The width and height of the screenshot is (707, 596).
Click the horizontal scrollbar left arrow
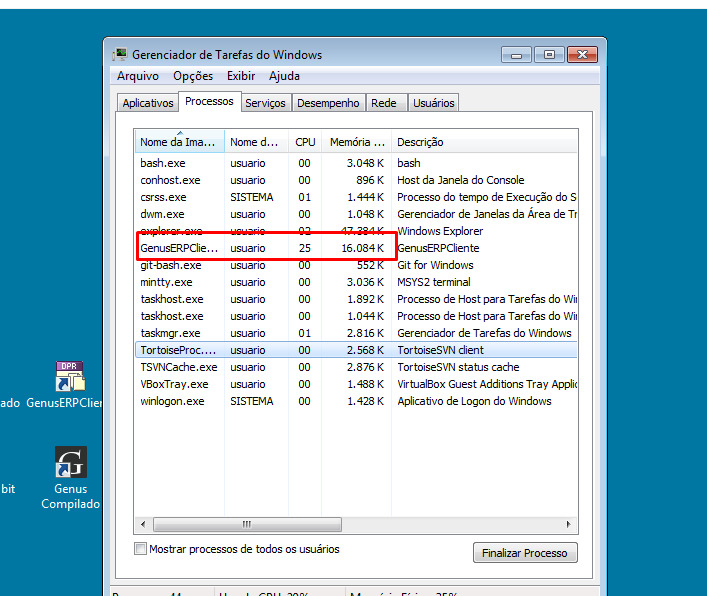(143, 524)
